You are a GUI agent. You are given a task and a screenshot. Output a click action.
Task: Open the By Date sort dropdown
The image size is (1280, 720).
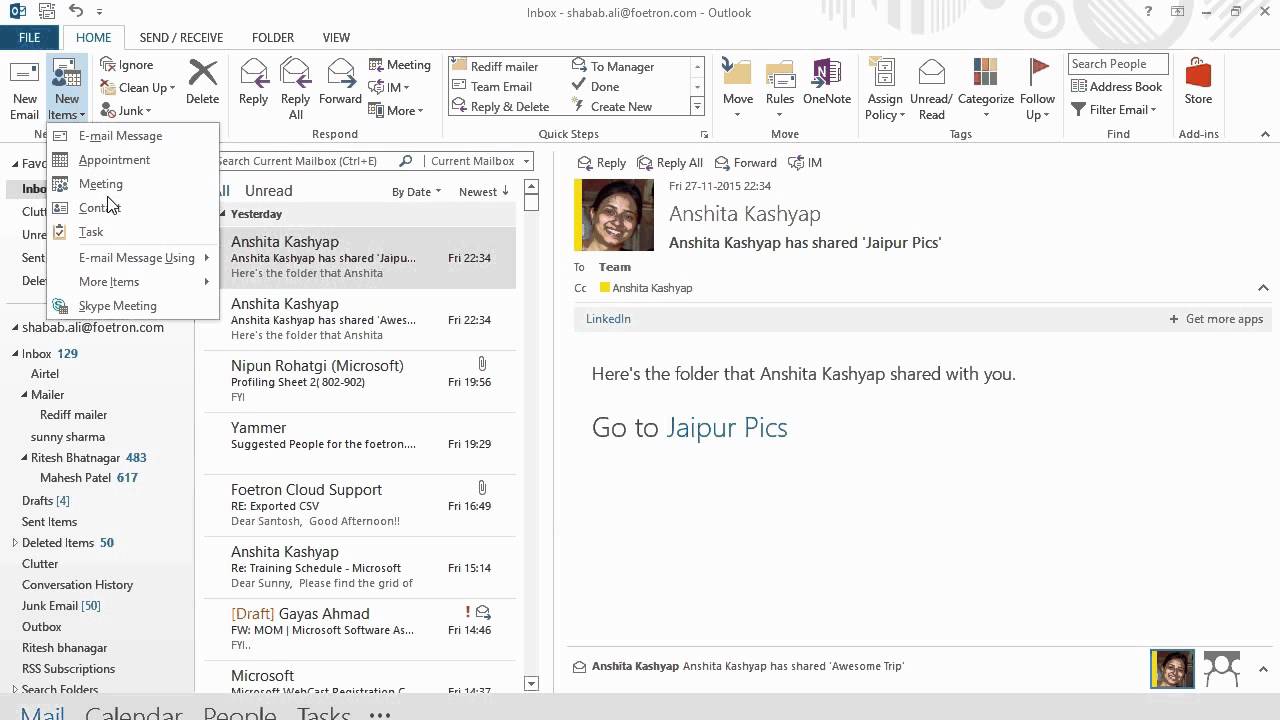pyautogui.click(x=416, y=192)
